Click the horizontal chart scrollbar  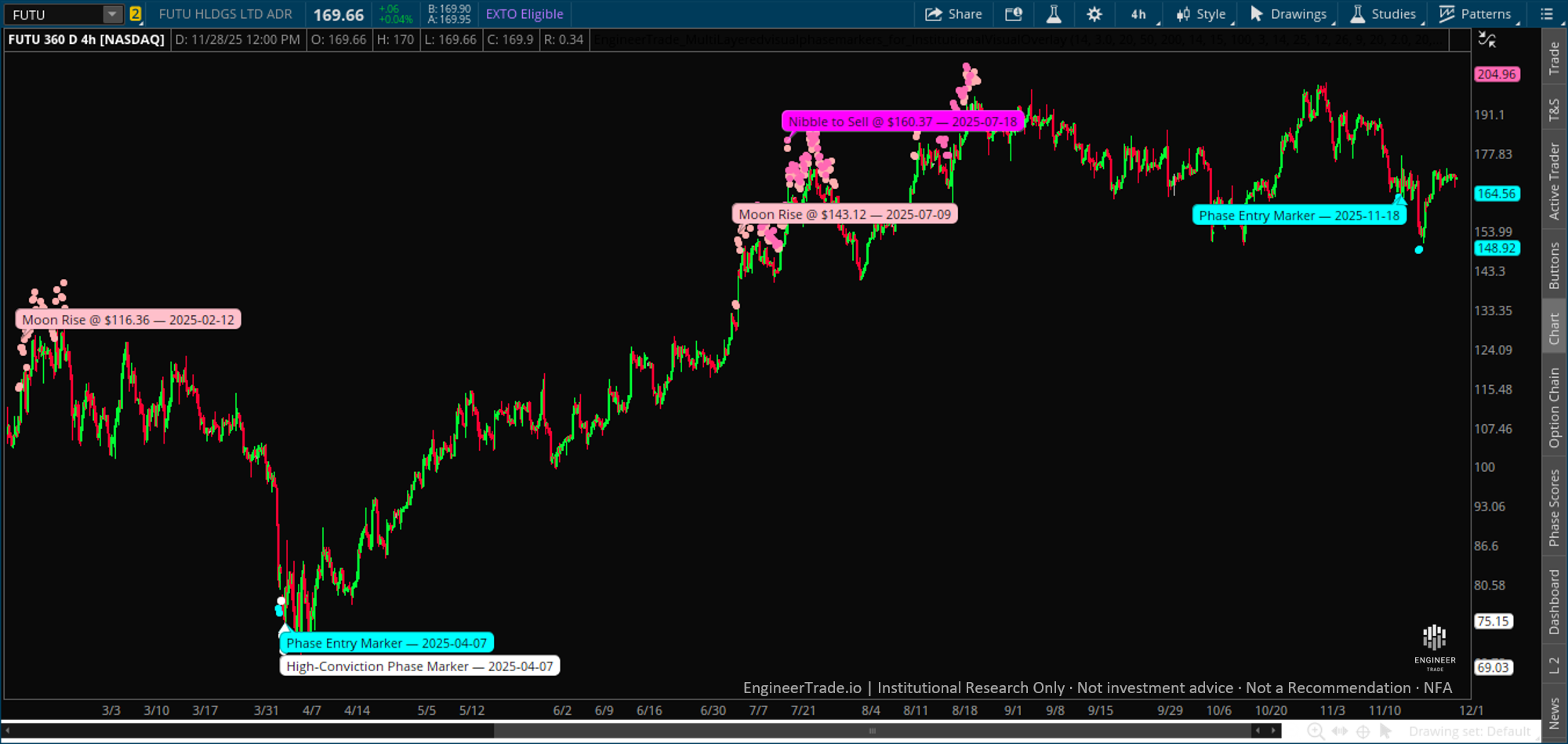872,731
